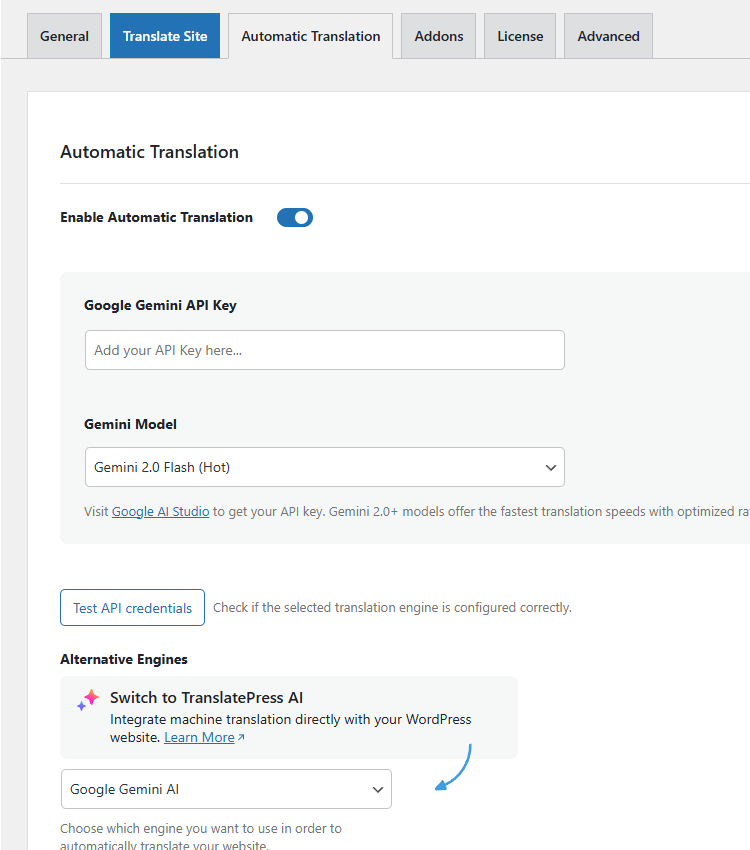Open the Google Gemini AI engine dropdown
Image resolution: width=750 pixels, height=850 pixels.
[x=226, y=789]
